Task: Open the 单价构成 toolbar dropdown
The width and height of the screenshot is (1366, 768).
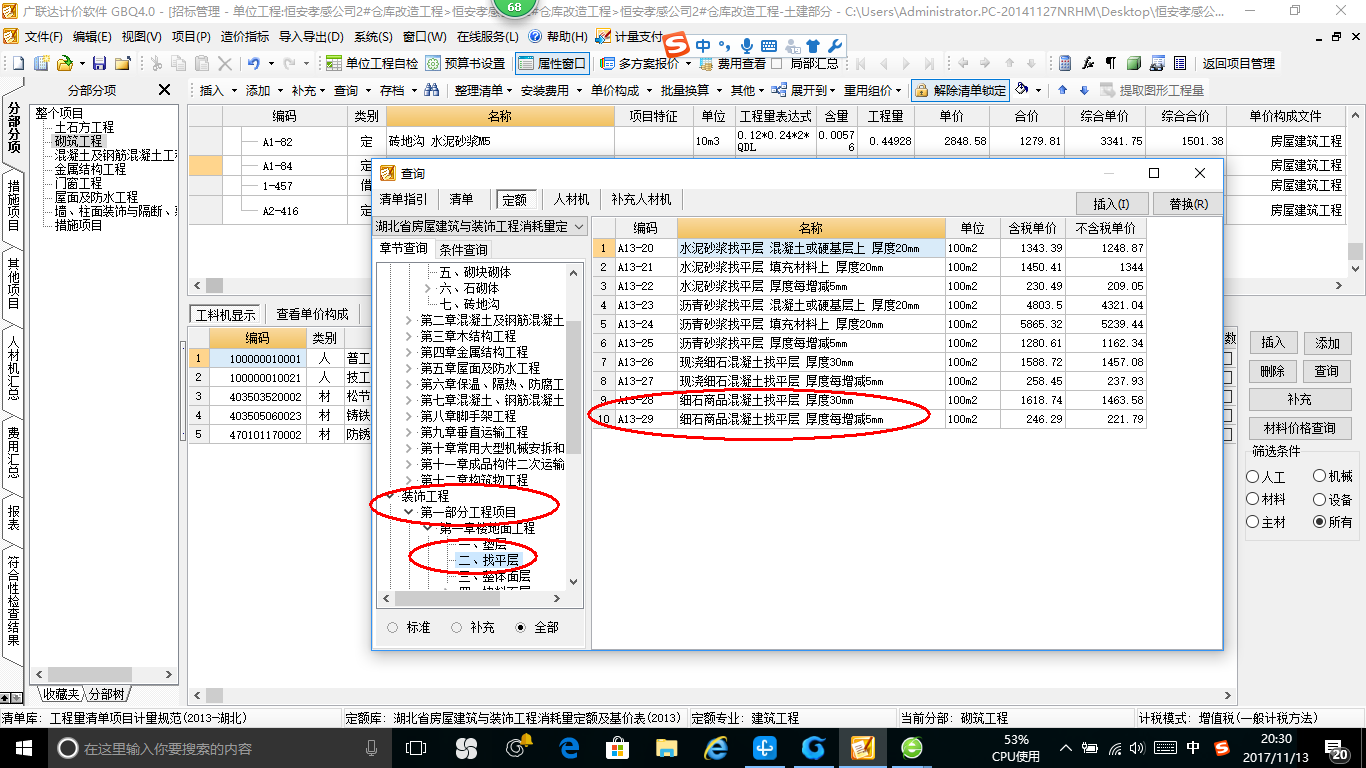Action: coord(620,90)
